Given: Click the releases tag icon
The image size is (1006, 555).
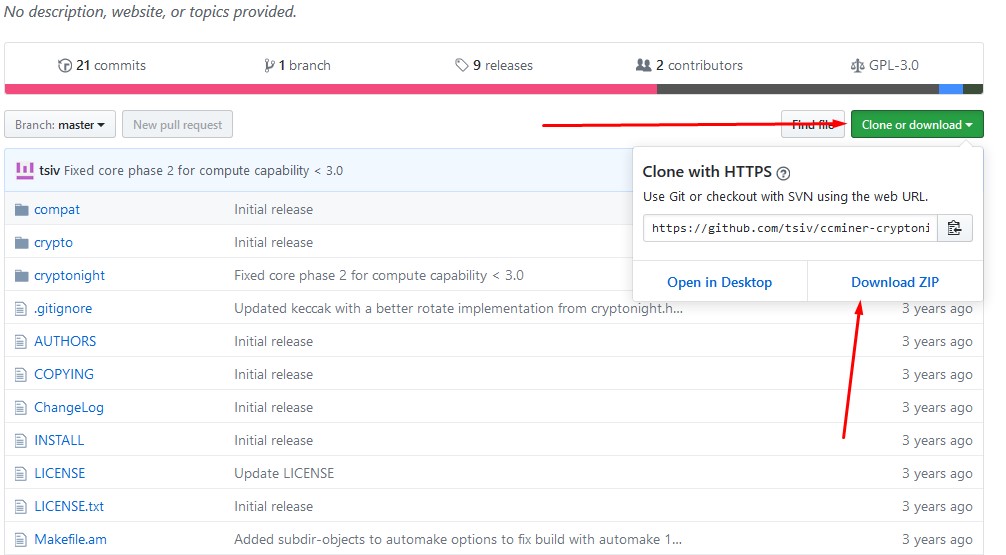Looking at the screenshot, I should 461,65.
